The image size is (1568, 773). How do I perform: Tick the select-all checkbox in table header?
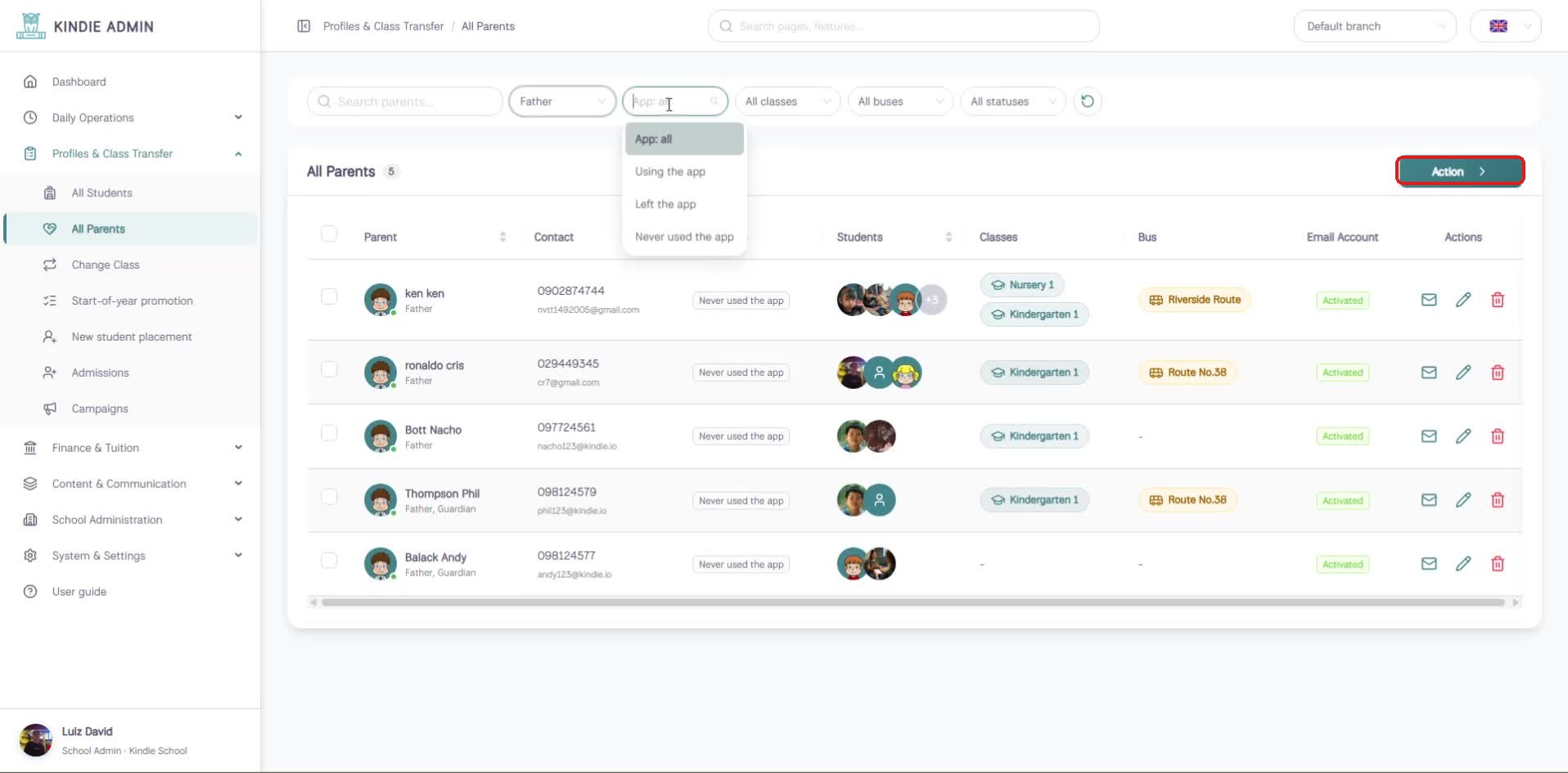pyautogui.click(x=329, y=234)
